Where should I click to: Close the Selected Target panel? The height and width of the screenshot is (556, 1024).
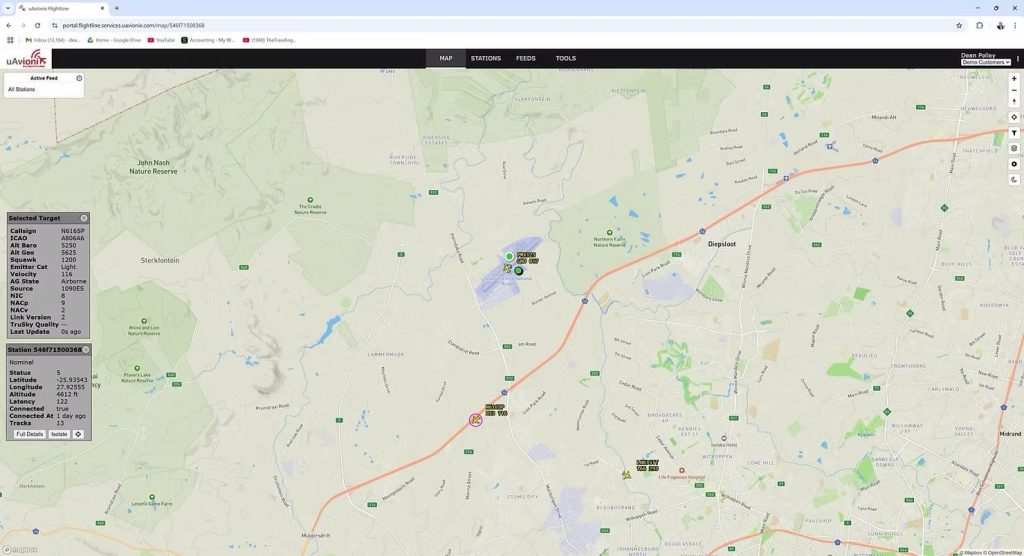click(x=84, y=218)
